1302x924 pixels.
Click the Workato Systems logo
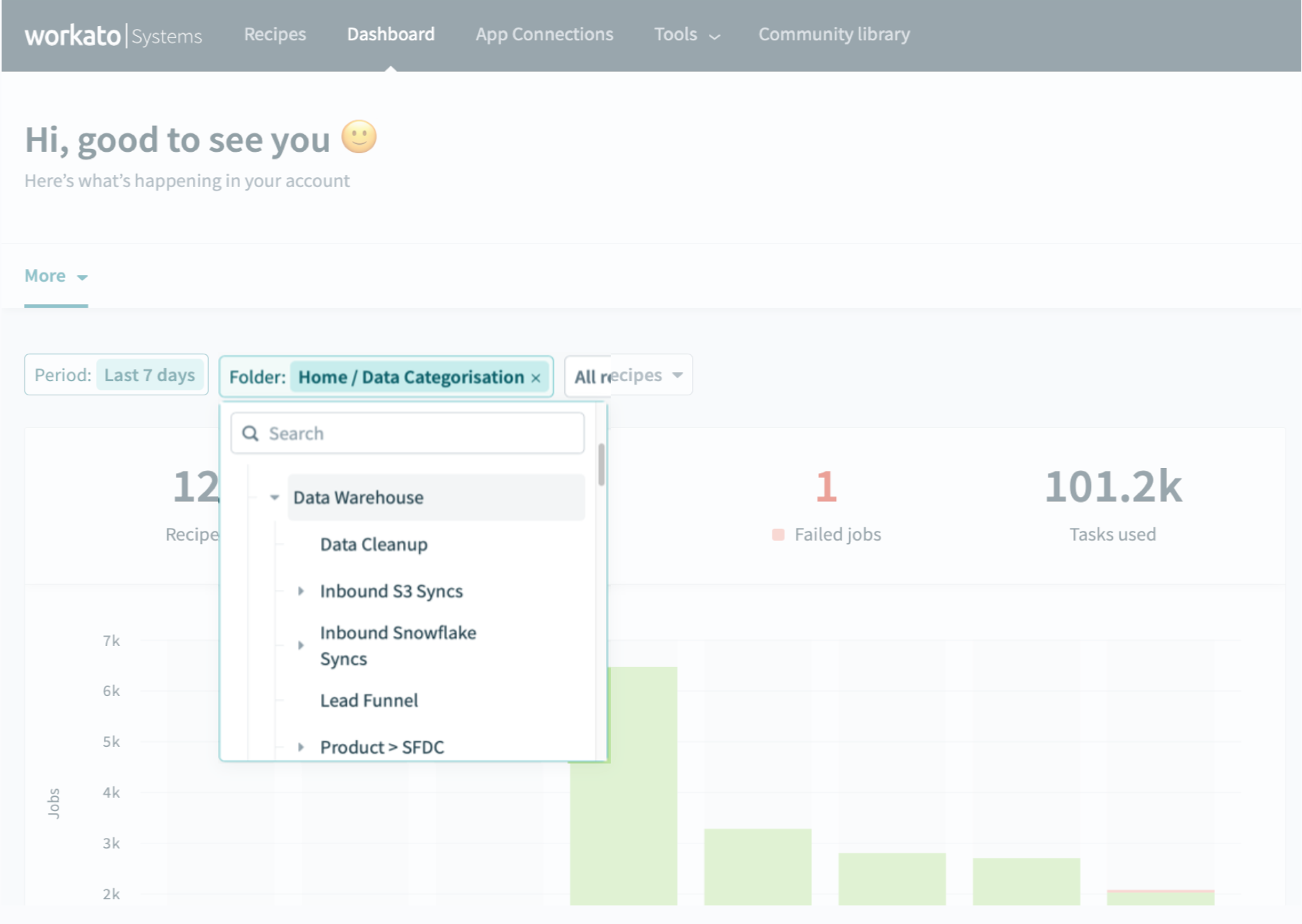pyautogui.click(x=114, y=35)
